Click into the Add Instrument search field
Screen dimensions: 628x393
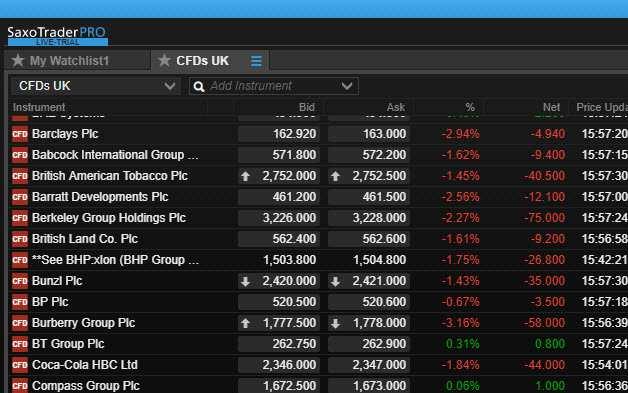[274, 86]
